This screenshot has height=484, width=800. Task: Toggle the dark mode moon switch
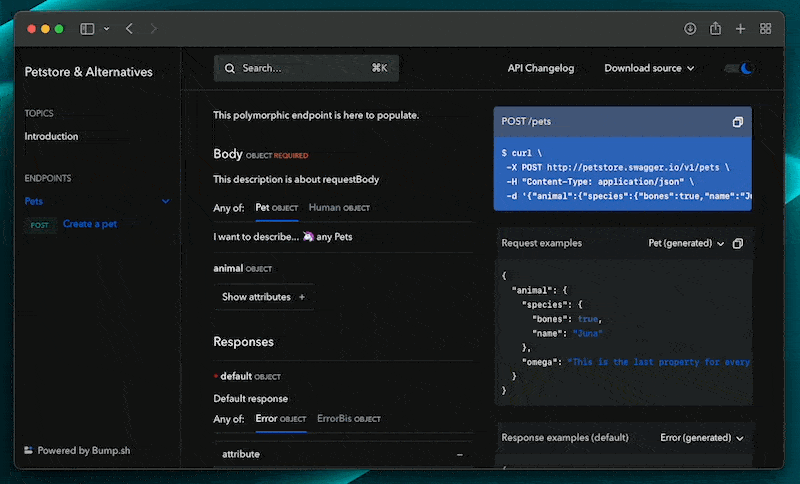739,68
